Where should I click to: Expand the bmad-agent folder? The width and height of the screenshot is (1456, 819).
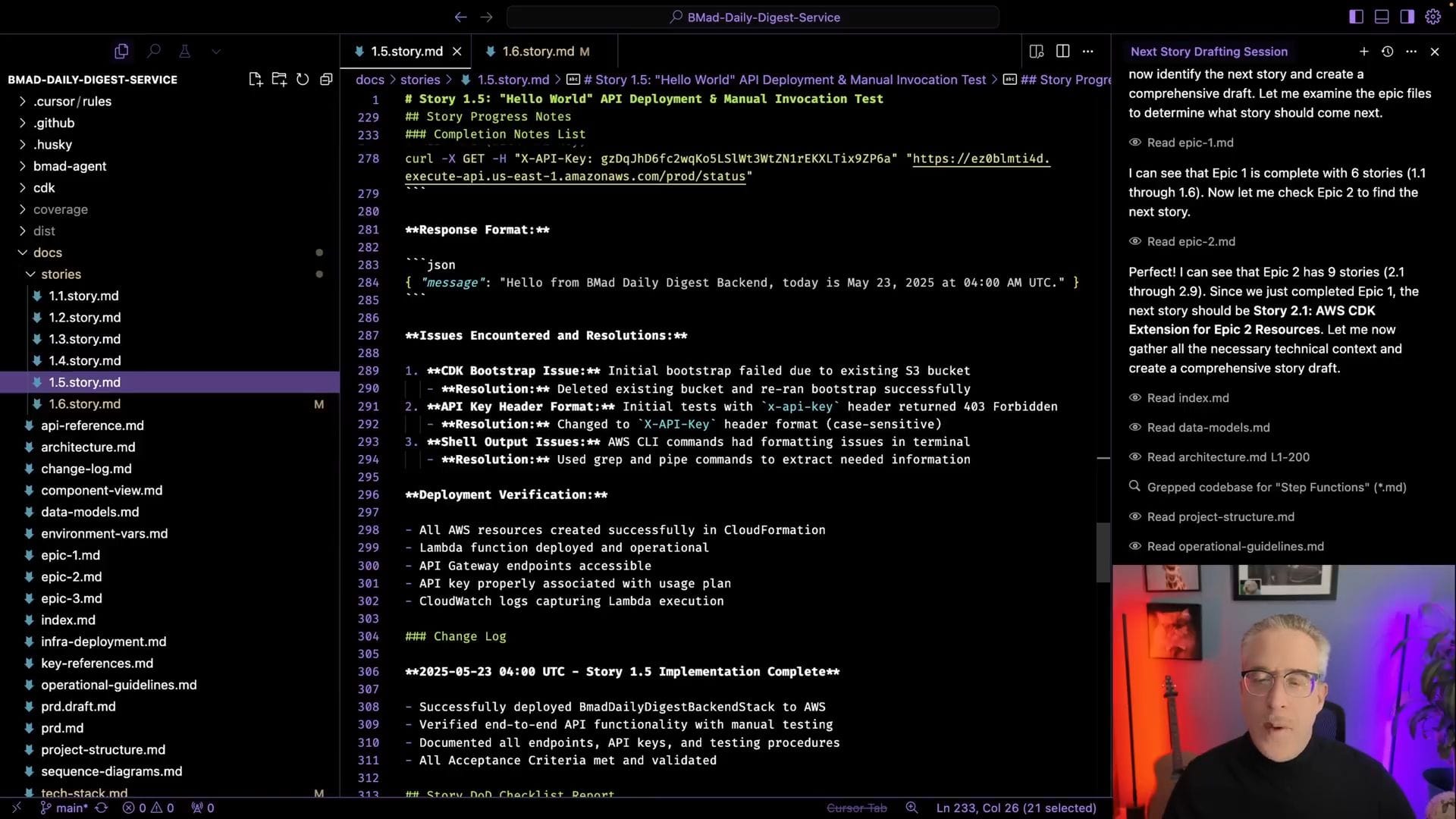[x=69, y=166]
